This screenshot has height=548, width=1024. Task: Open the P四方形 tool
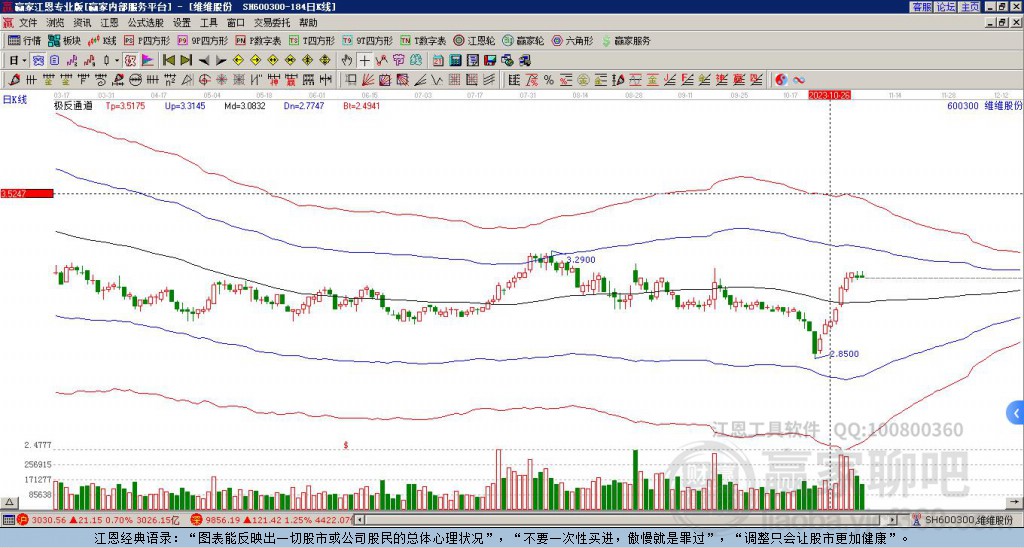pos(147,40)
